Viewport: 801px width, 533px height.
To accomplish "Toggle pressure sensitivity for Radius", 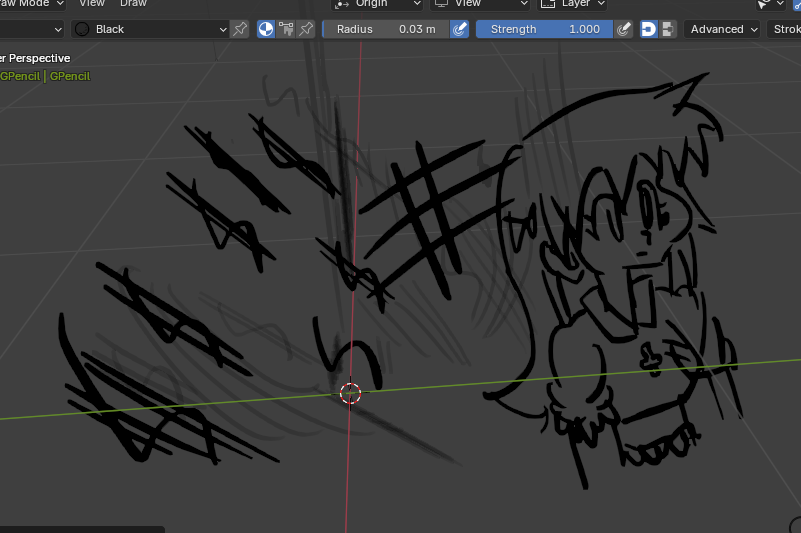I will pos(459,29).
